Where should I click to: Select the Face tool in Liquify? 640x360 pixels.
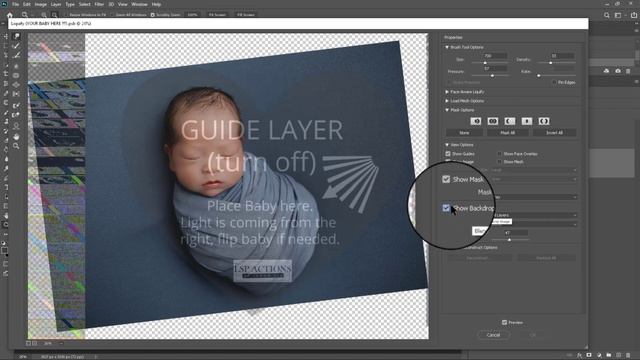(16, 126)
